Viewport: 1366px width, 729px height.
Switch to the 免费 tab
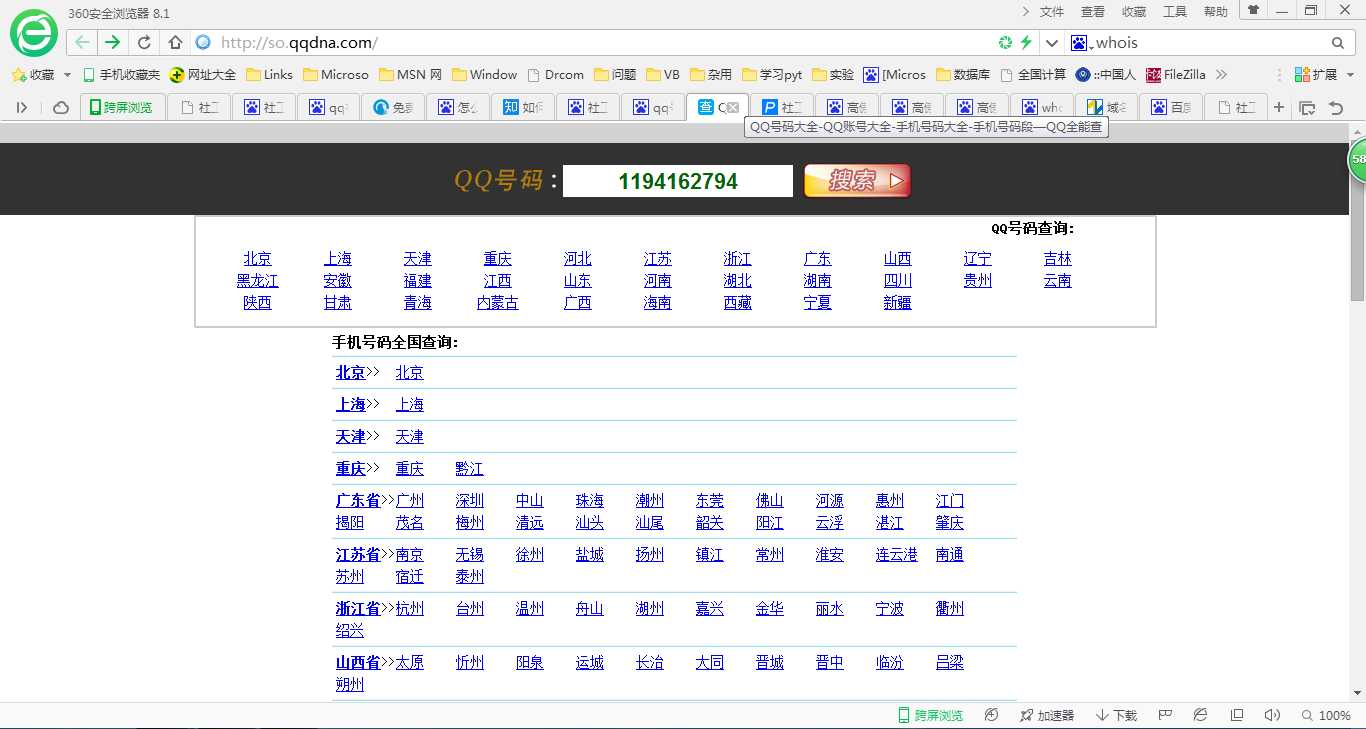393,107
